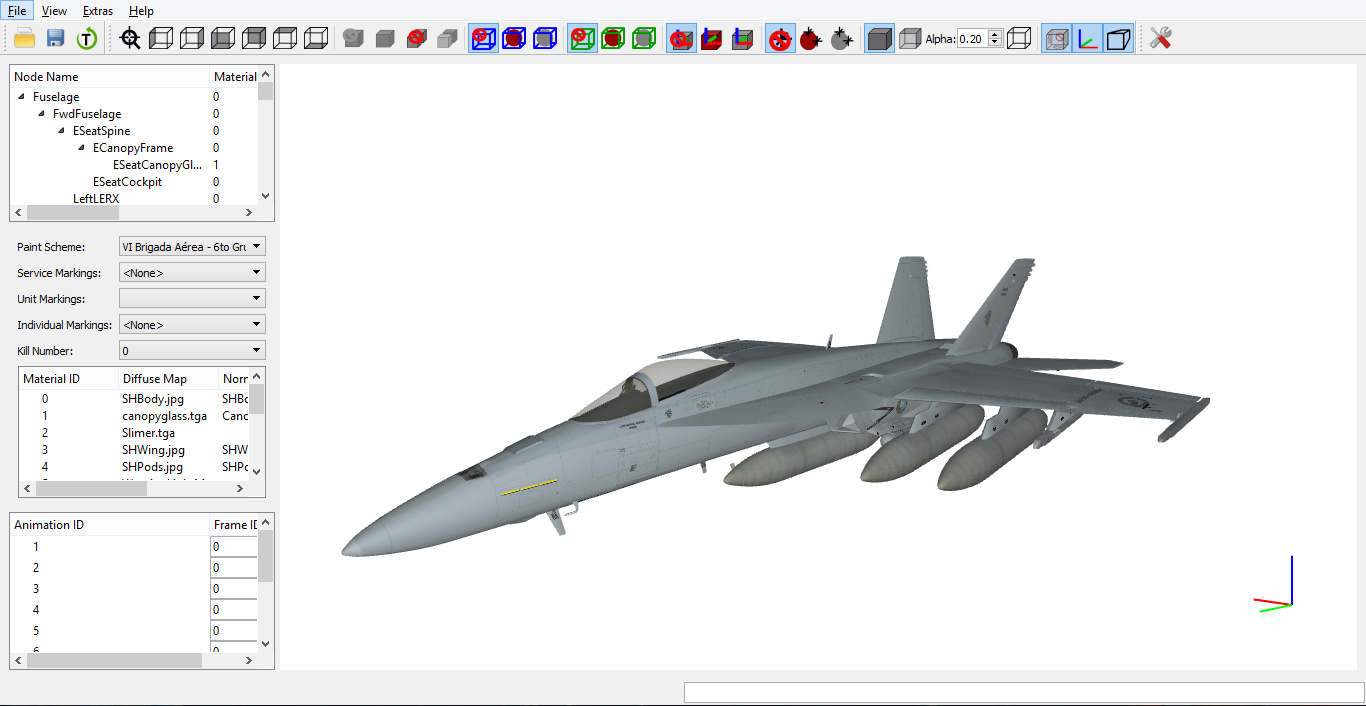Collapse the FwdFuselage tree node
This screenshot has width=1366, height=706.
click(x=43, y=114)
